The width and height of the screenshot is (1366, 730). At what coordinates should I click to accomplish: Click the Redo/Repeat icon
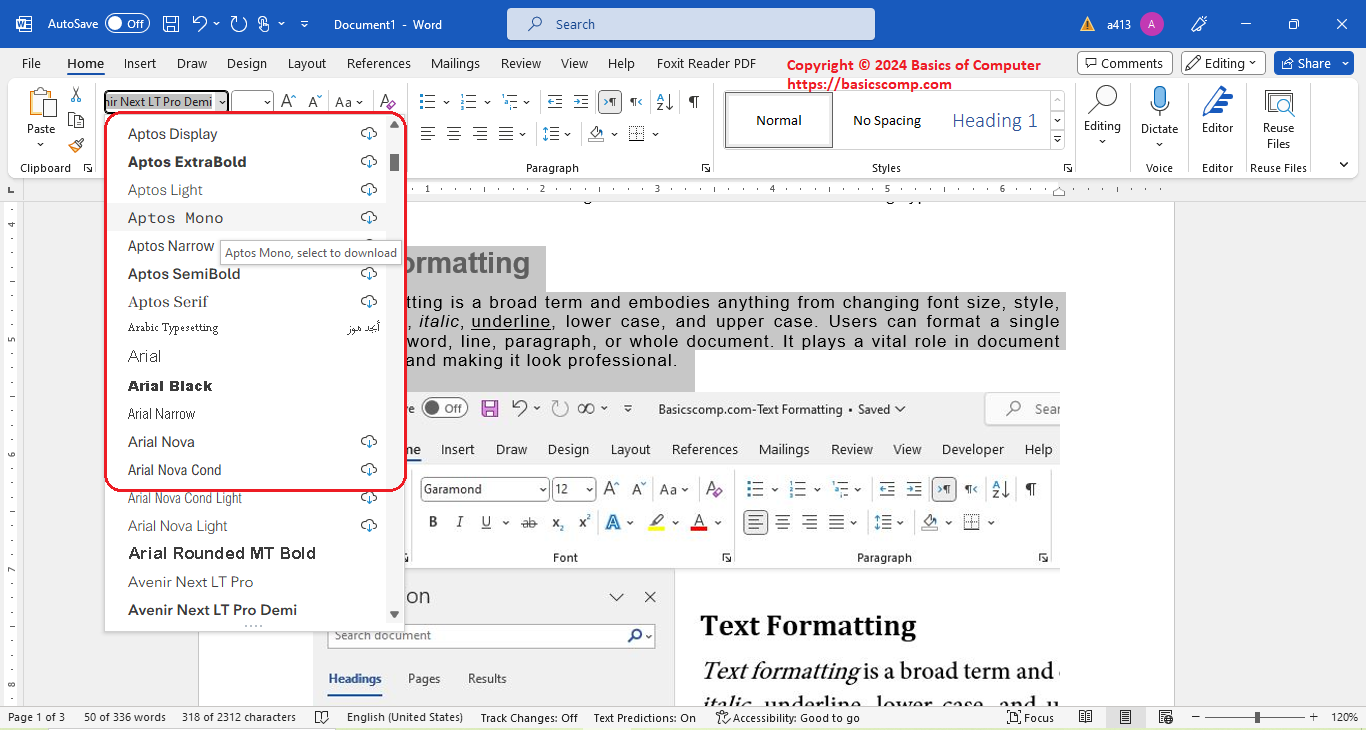238,23
